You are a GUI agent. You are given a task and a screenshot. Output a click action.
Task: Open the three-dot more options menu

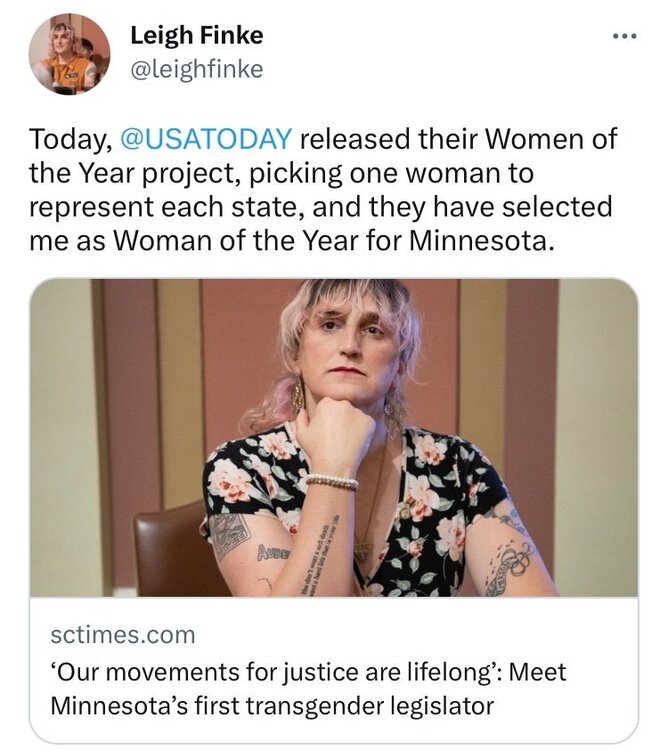[x=623, y=35]
